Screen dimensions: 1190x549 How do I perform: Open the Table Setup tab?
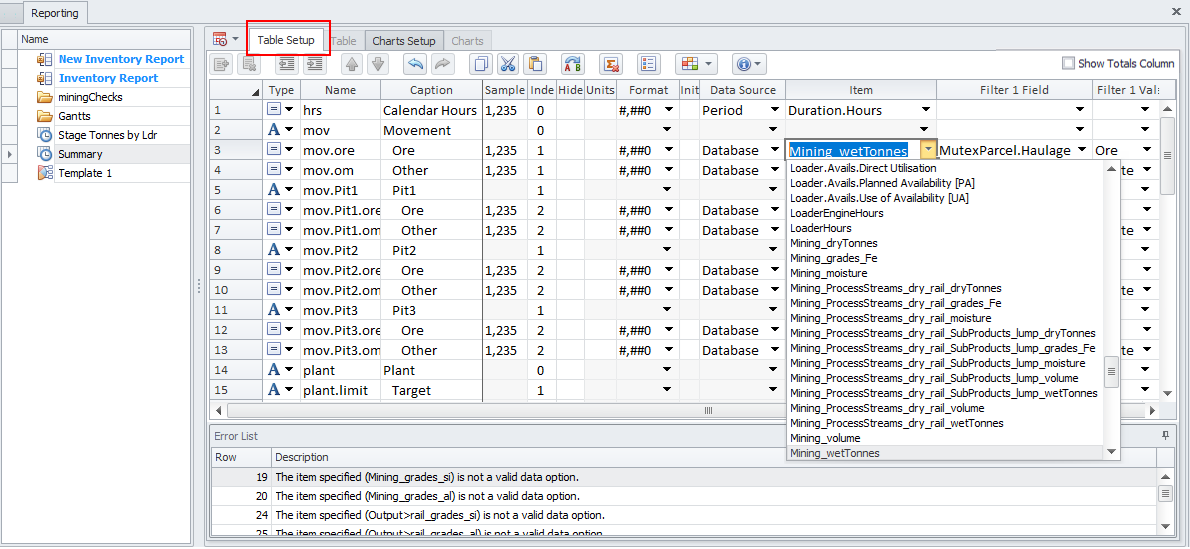point(286,40)
